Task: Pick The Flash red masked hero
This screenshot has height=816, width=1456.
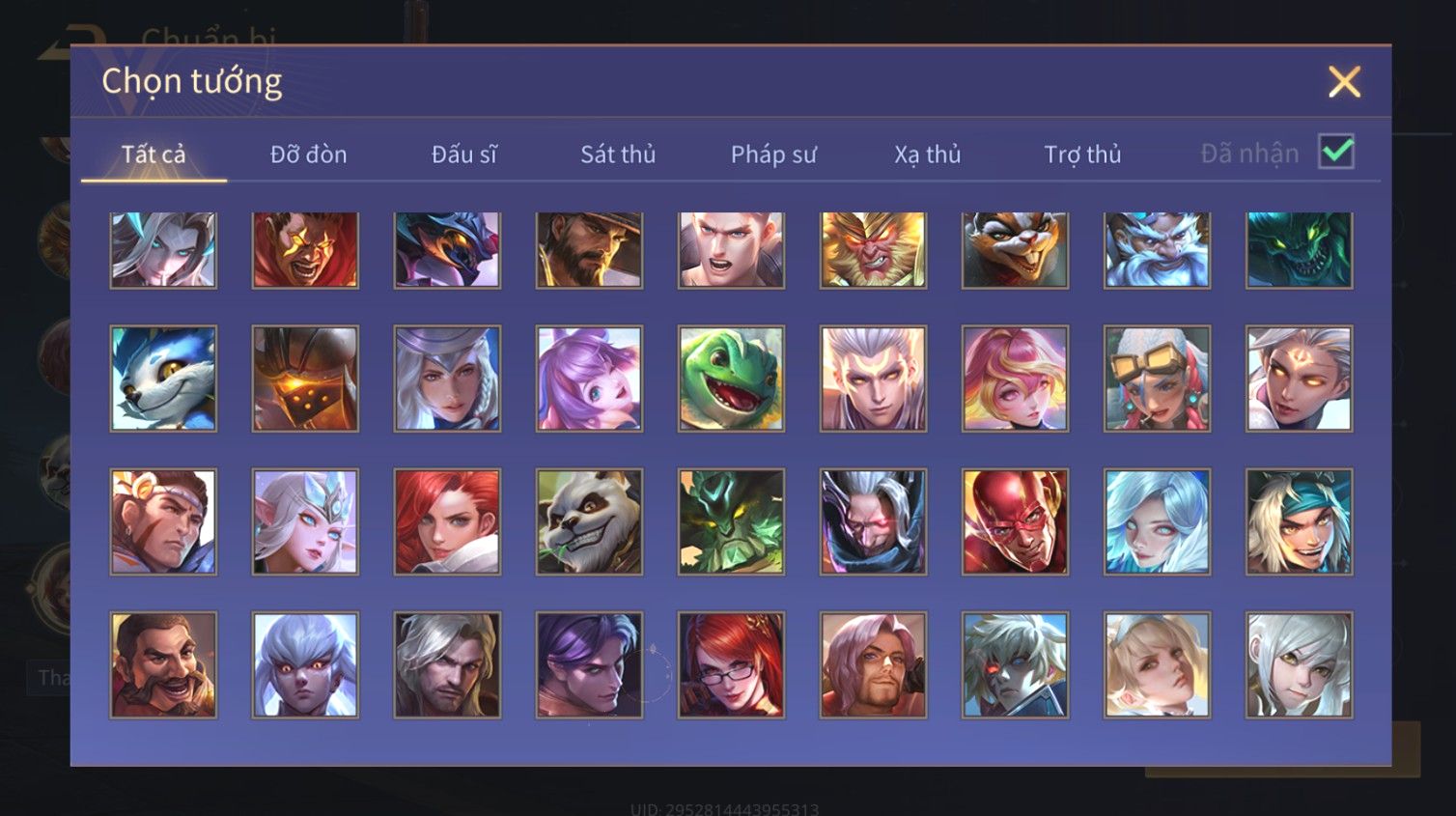Action: click(1015, 521)
